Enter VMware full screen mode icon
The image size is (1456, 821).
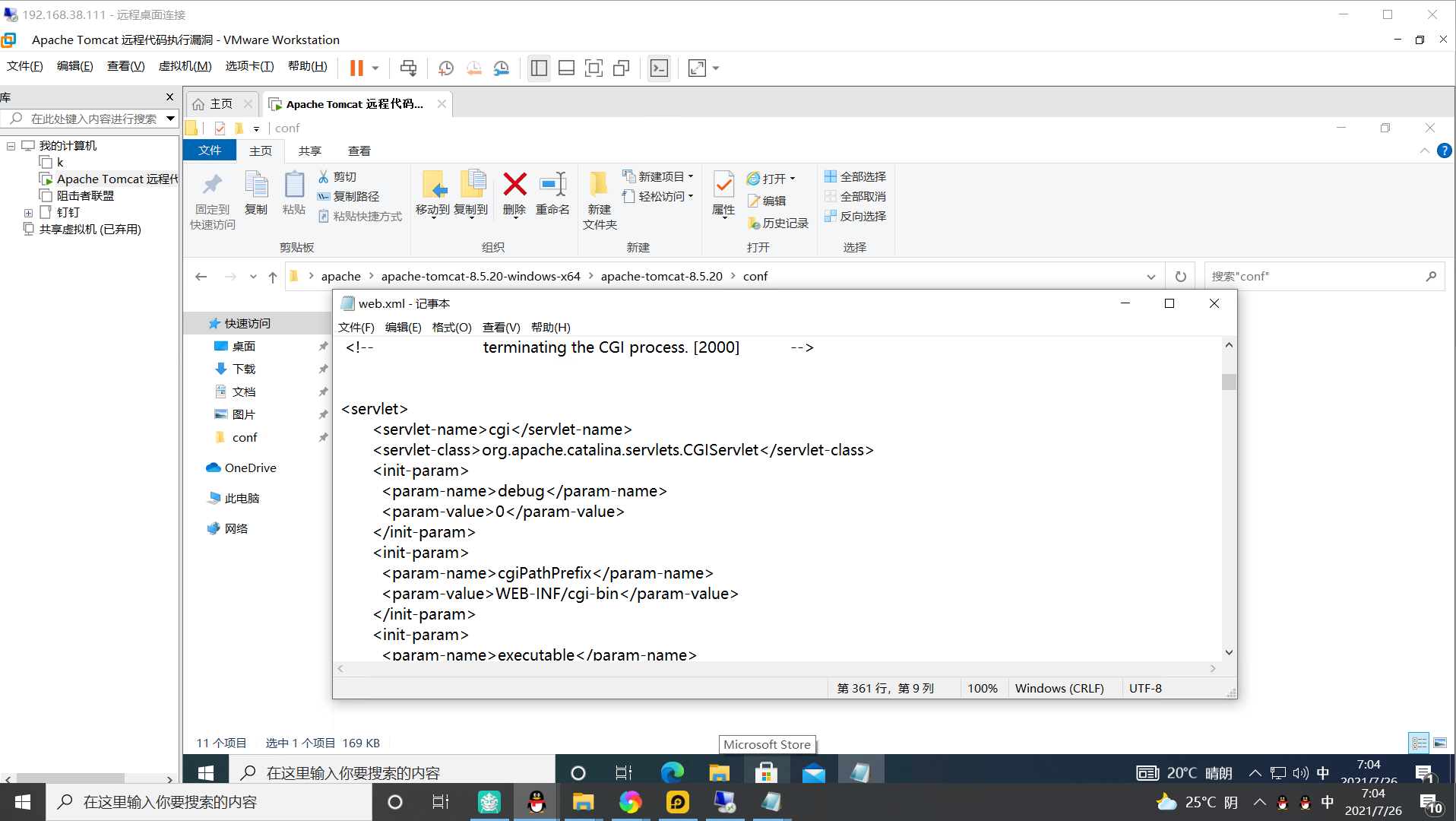tap(593, 68)
